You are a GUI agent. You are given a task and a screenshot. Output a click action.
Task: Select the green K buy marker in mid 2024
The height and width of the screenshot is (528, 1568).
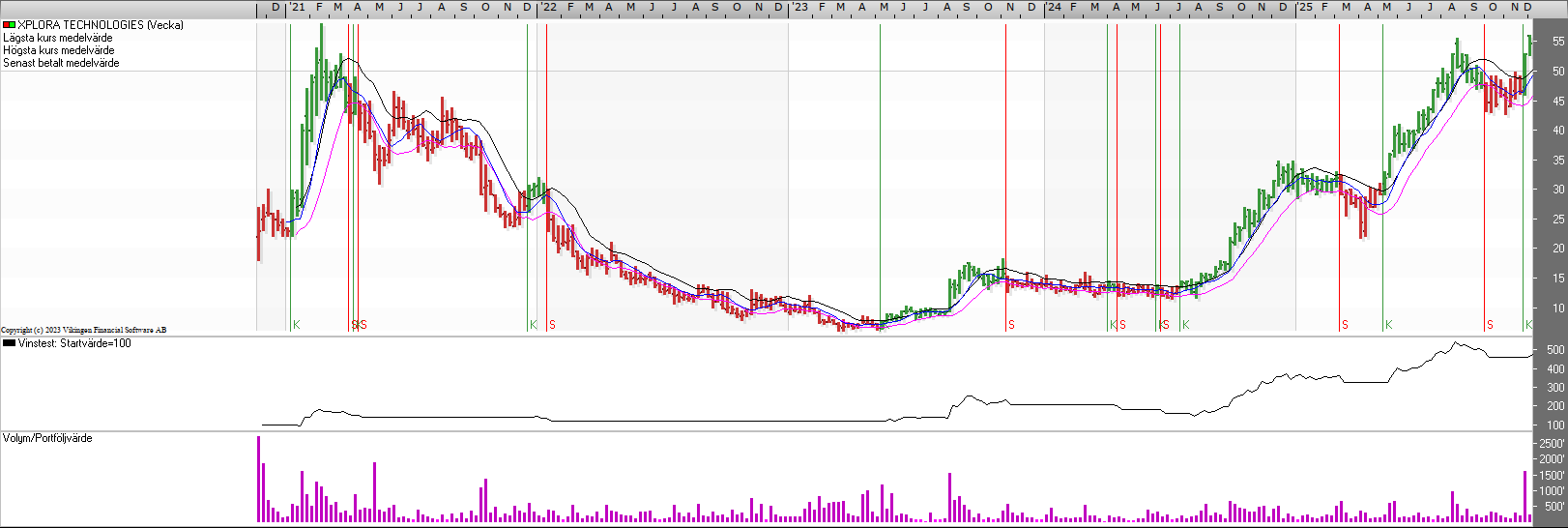point(1185,325)
